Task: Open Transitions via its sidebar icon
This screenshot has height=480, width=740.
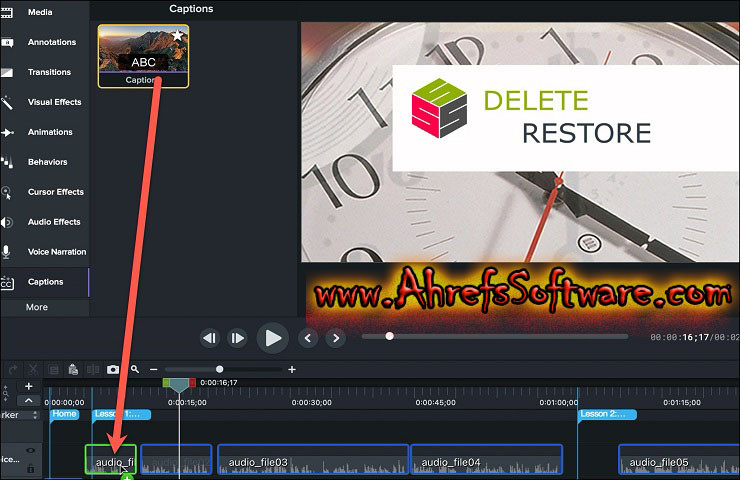Action: [7, 72]
